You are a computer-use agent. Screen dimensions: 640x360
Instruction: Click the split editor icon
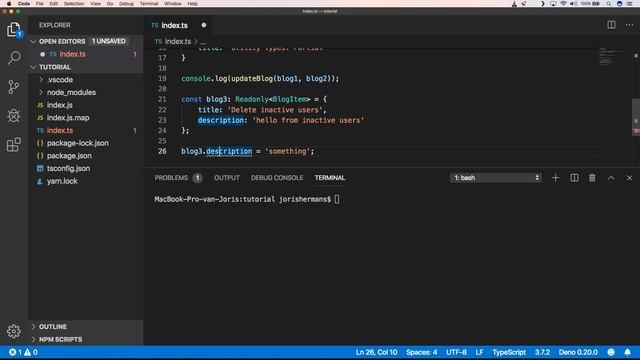tap(611, 25)
